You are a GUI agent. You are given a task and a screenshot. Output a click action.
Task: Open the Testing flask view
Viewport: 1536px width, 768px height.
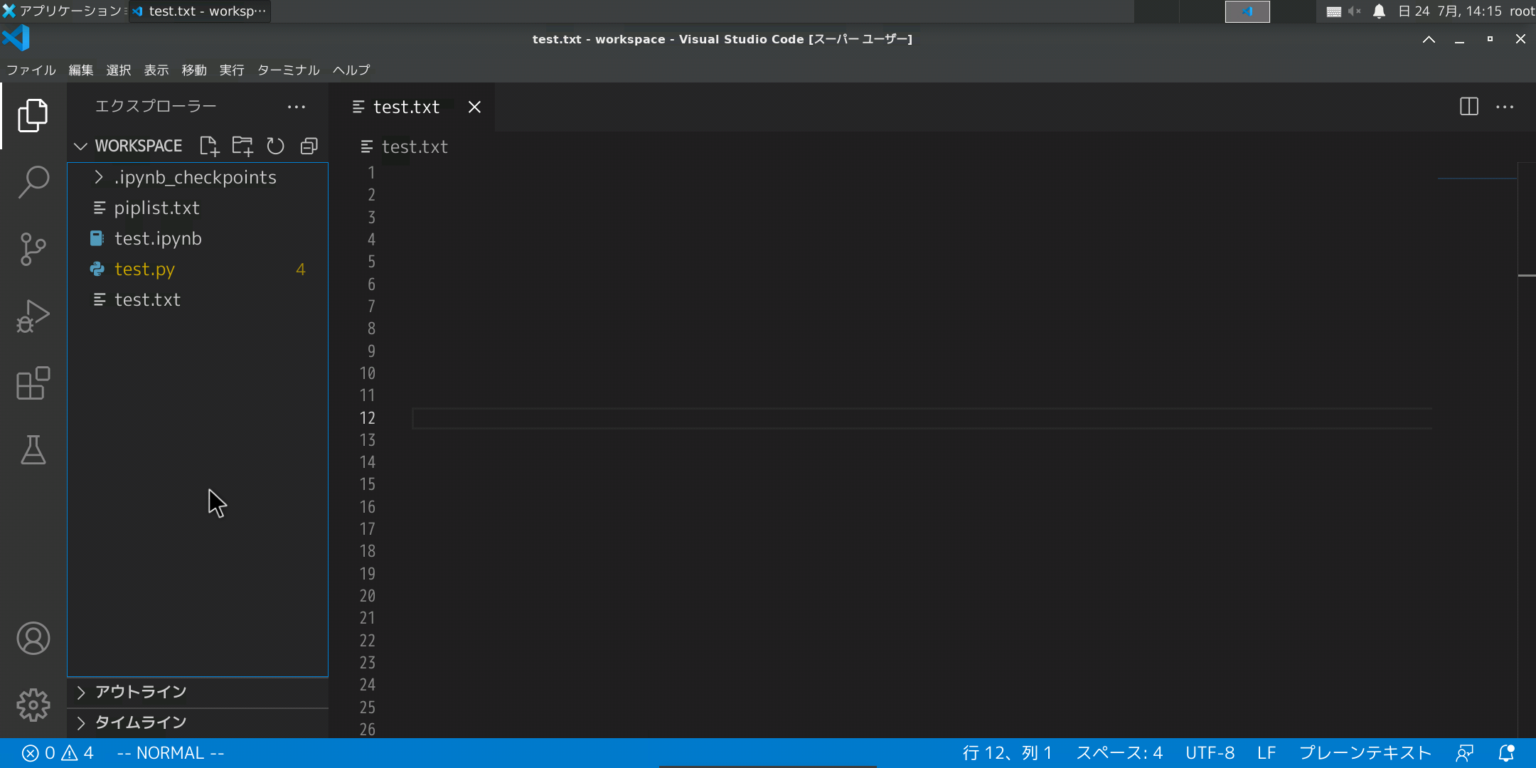(x=33, y=450)
